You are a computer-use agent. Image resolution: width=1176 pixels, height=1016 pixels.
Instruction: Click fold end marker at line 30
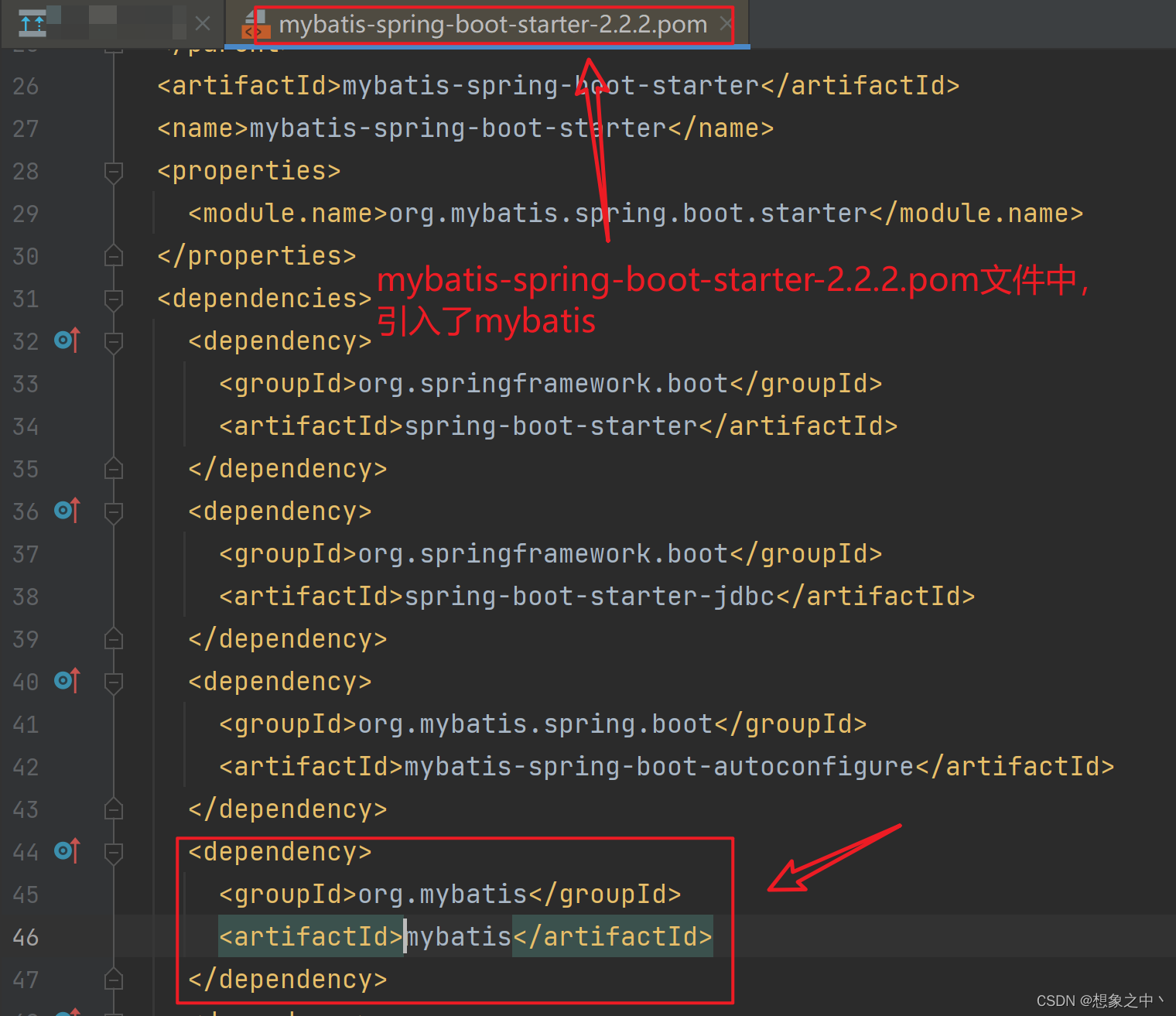click(114, 255)
